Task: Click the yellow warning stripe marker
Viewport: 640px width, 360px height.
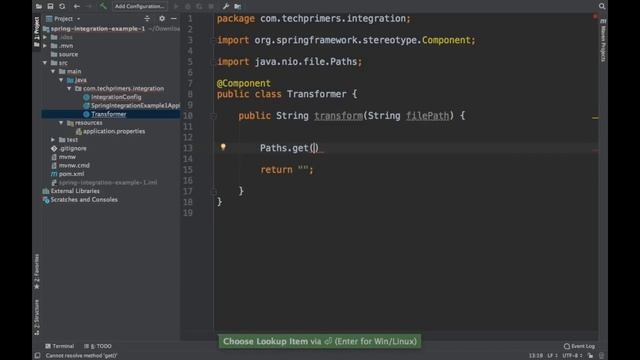Action: [x=595, y=118]
